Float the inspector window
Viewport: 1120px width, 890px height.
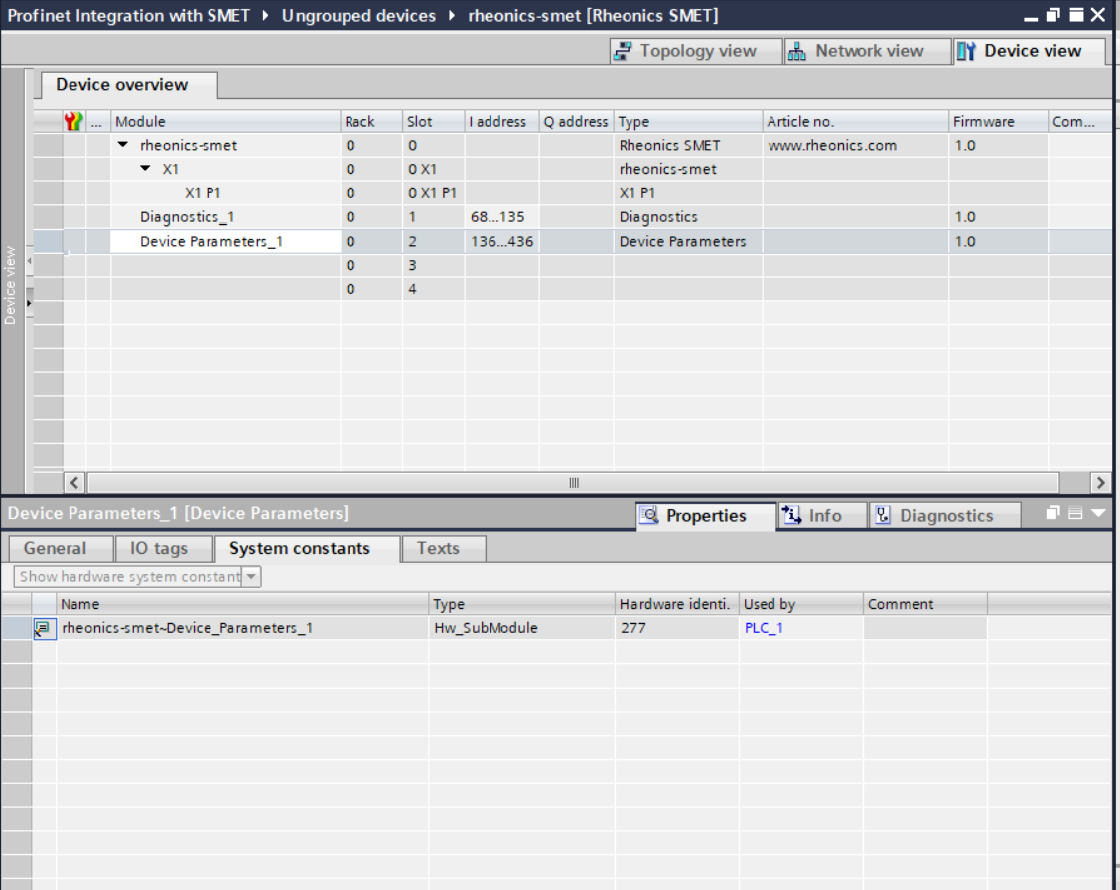1053,513
